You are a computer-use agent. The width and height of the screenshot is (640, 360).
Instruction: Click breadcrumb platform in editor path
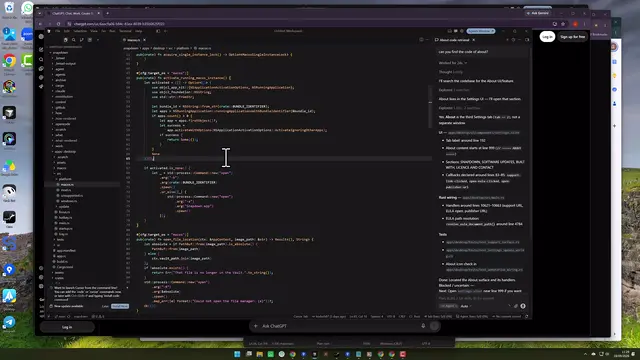click(182, 48)
